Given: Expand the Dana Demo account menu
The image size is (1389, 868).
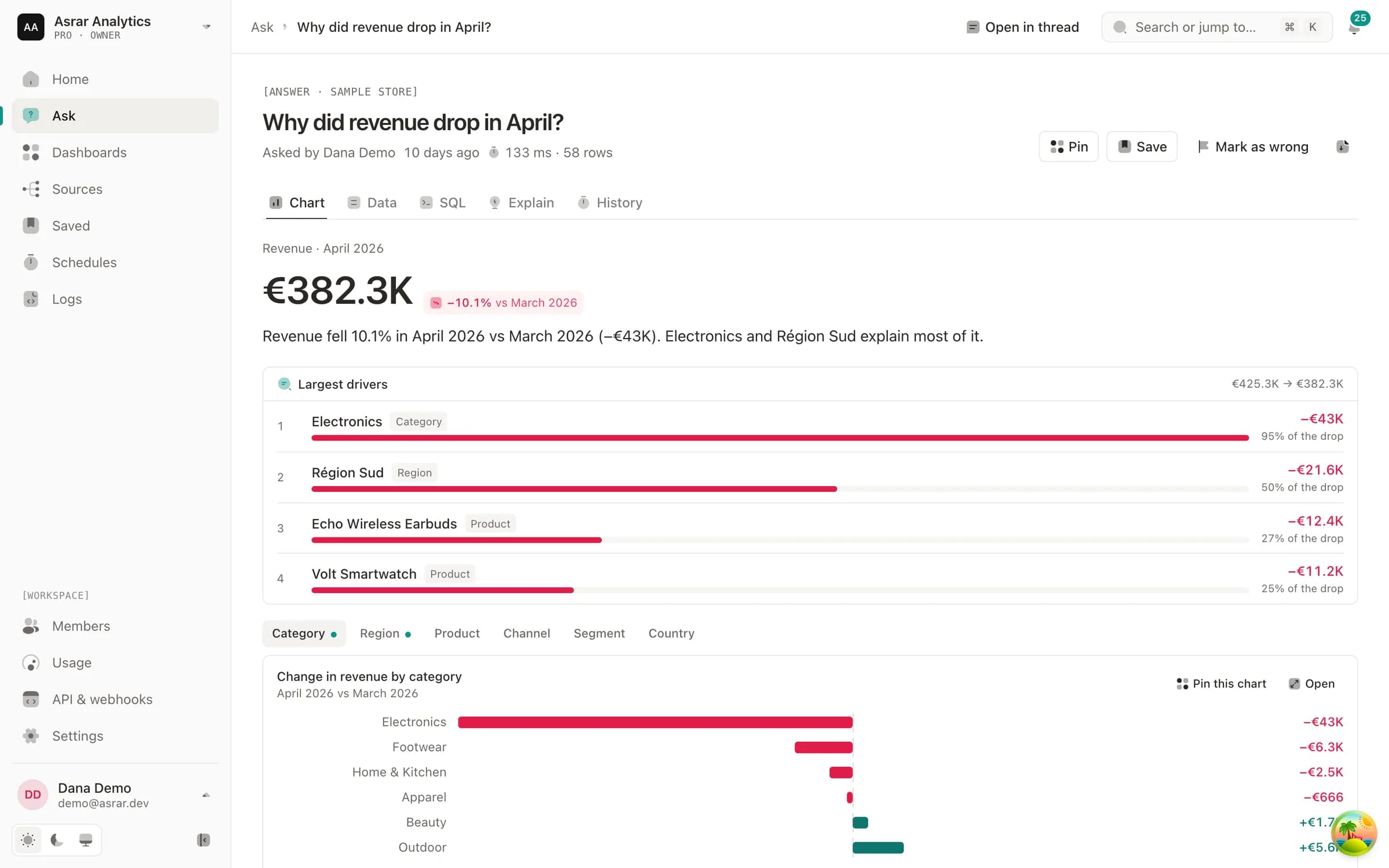Looking at the screenshot, I should click(x=115, y=795).
